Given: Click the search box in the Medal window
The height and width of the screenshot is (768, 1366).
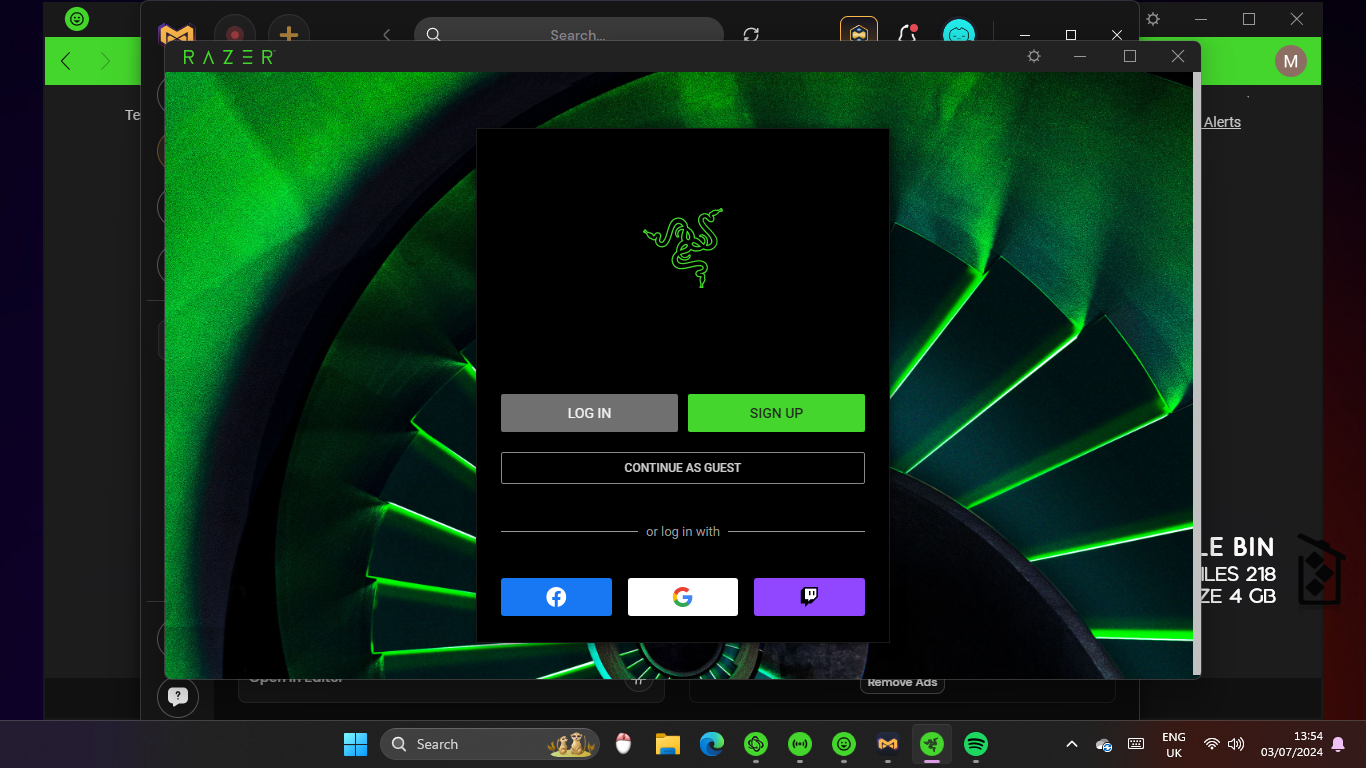Looking at the screenshot, I should (x=569, y=34).
